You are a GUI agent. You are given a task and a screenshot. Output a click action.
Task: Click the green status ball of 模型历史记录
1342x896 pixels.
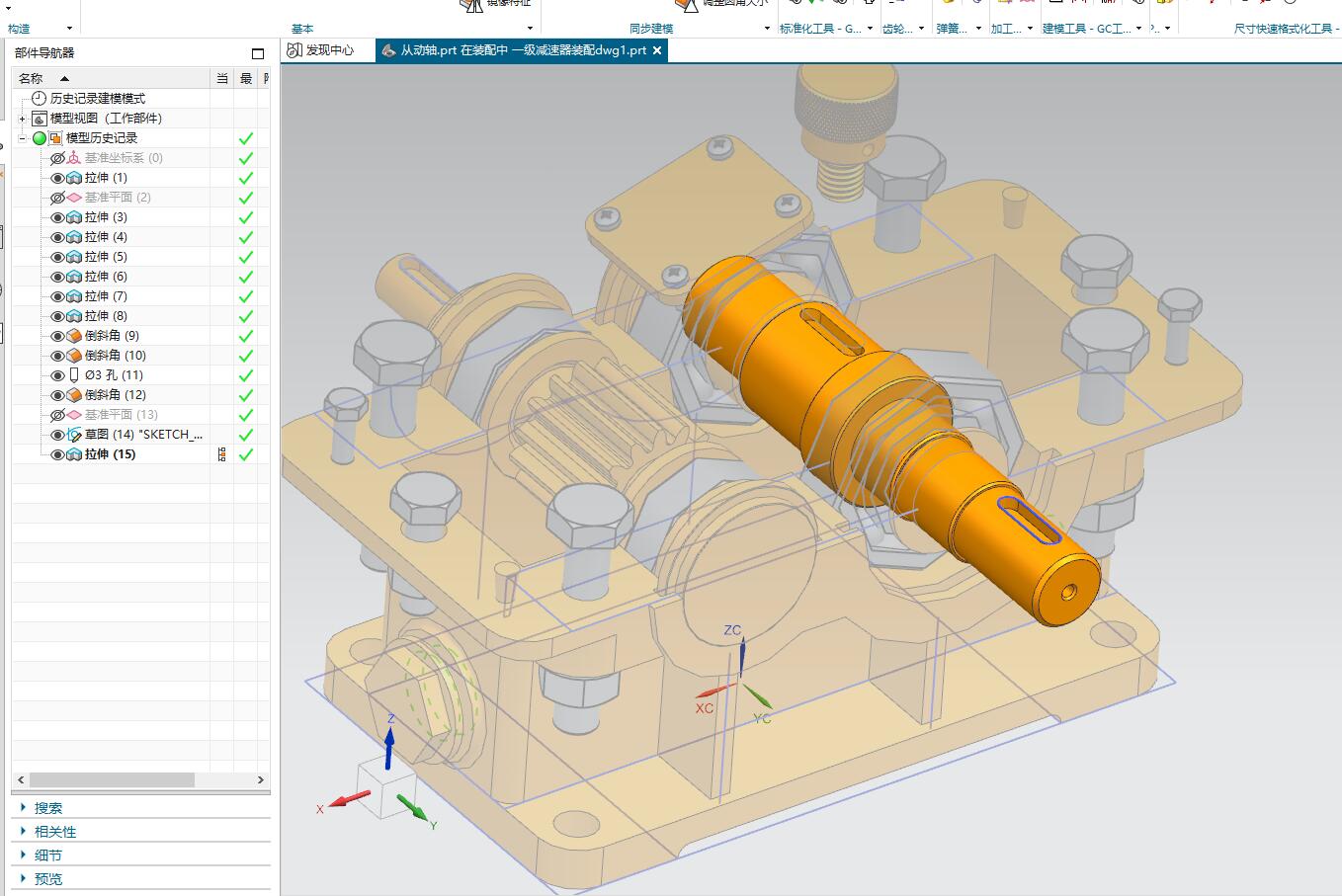click(x=40, y=138)
